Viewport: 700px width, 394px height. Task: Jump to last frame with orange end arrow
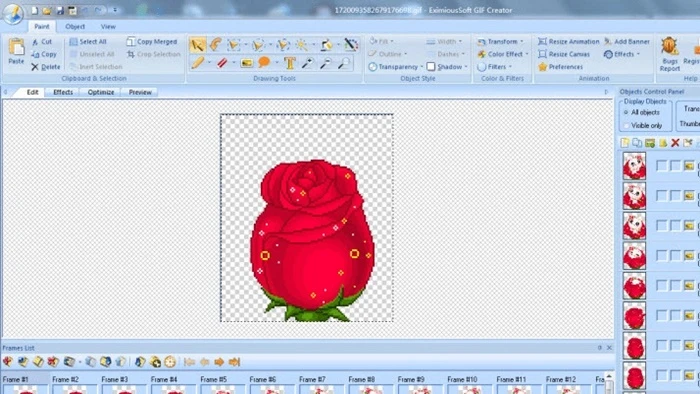coord(234,361)
